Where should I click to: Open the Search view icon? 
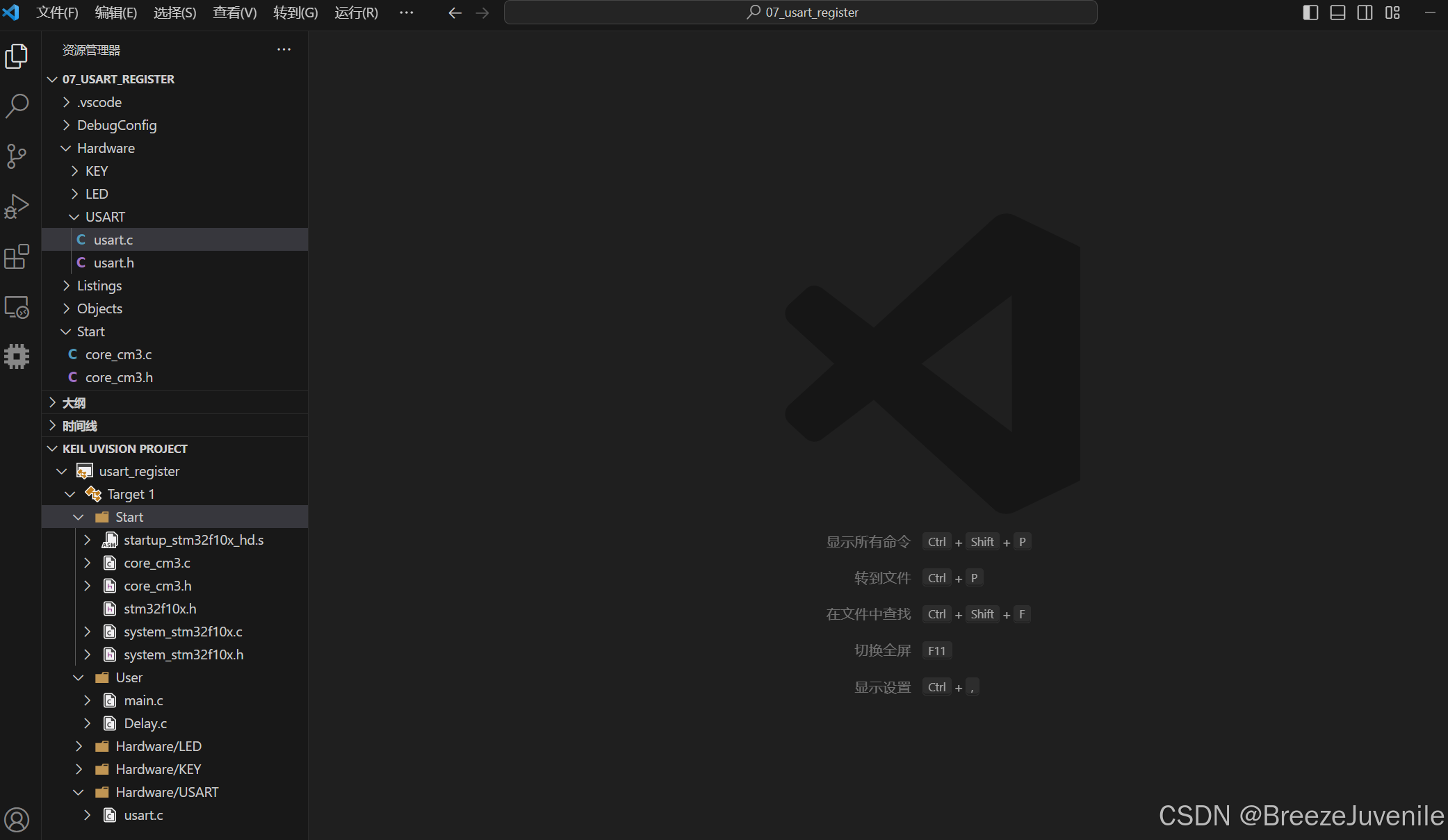point(17,106)
